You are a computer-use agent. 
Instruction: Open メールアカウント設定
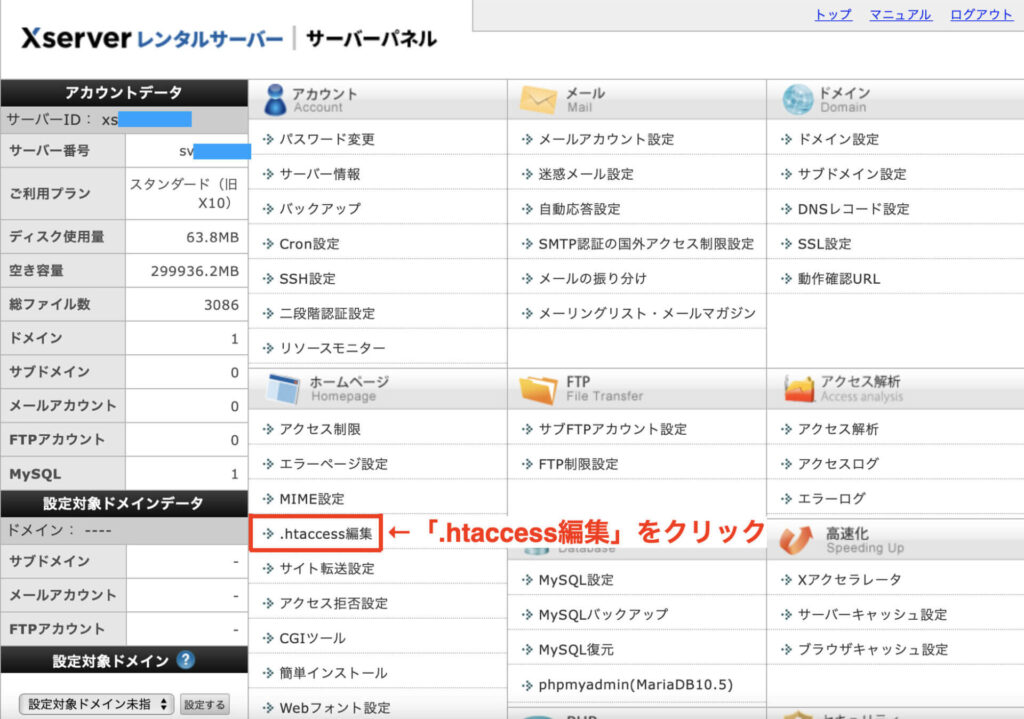pos(606,139)
